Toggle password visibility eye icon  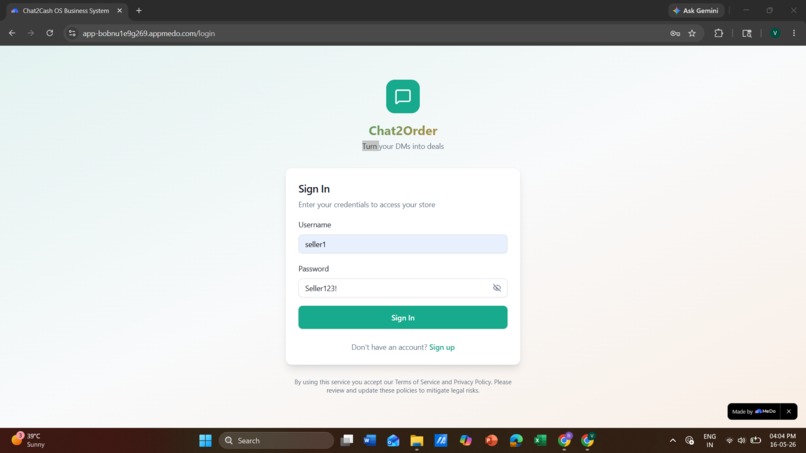point(497,288)
